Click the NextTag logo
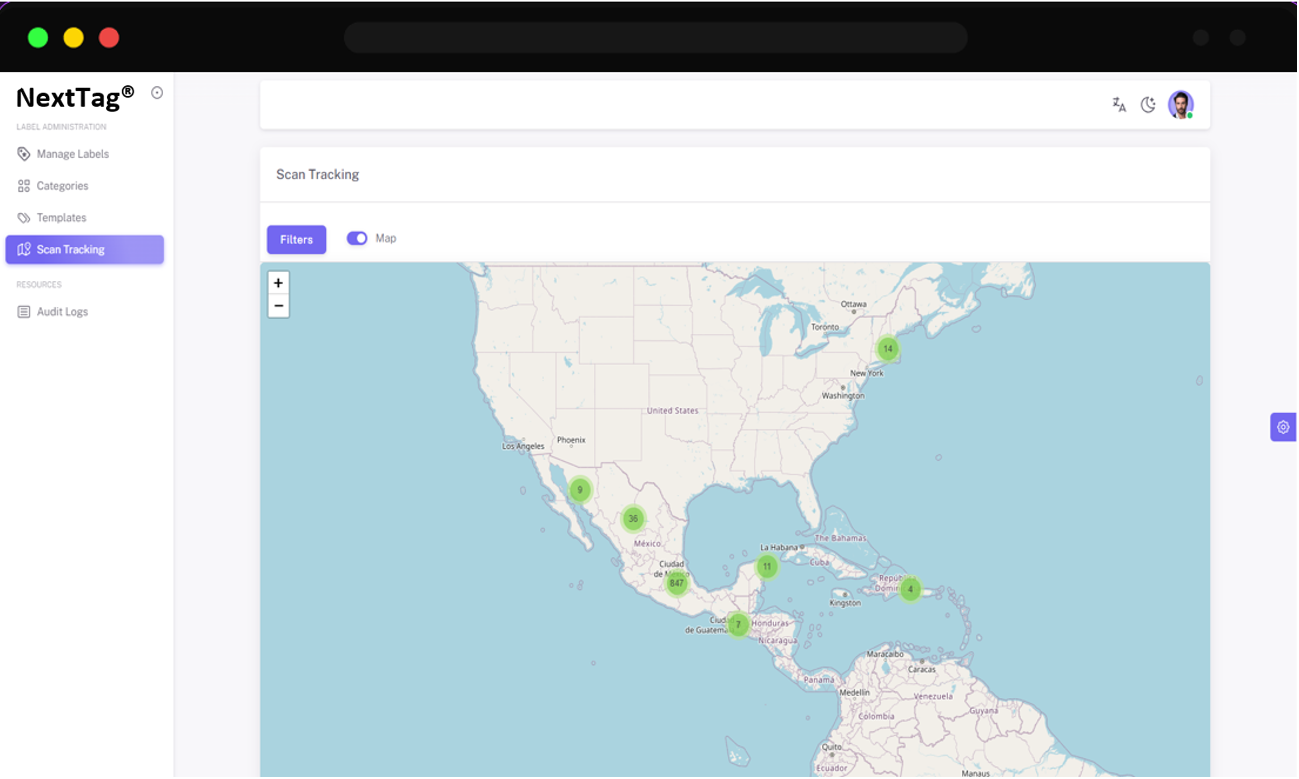 75,98
